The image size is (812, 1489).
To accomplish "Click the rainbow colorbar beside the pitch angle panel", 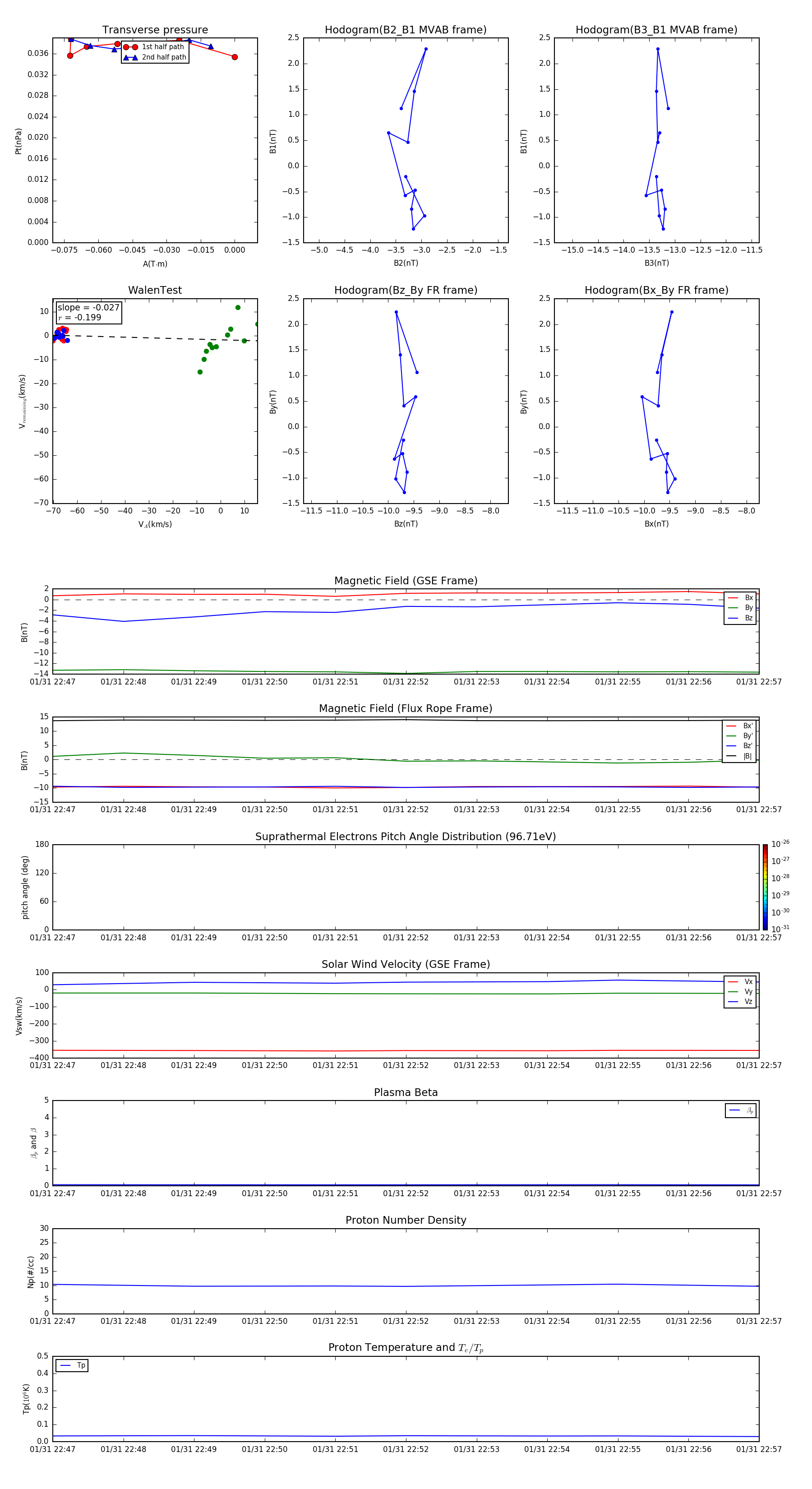I will (x=765, y=887).
